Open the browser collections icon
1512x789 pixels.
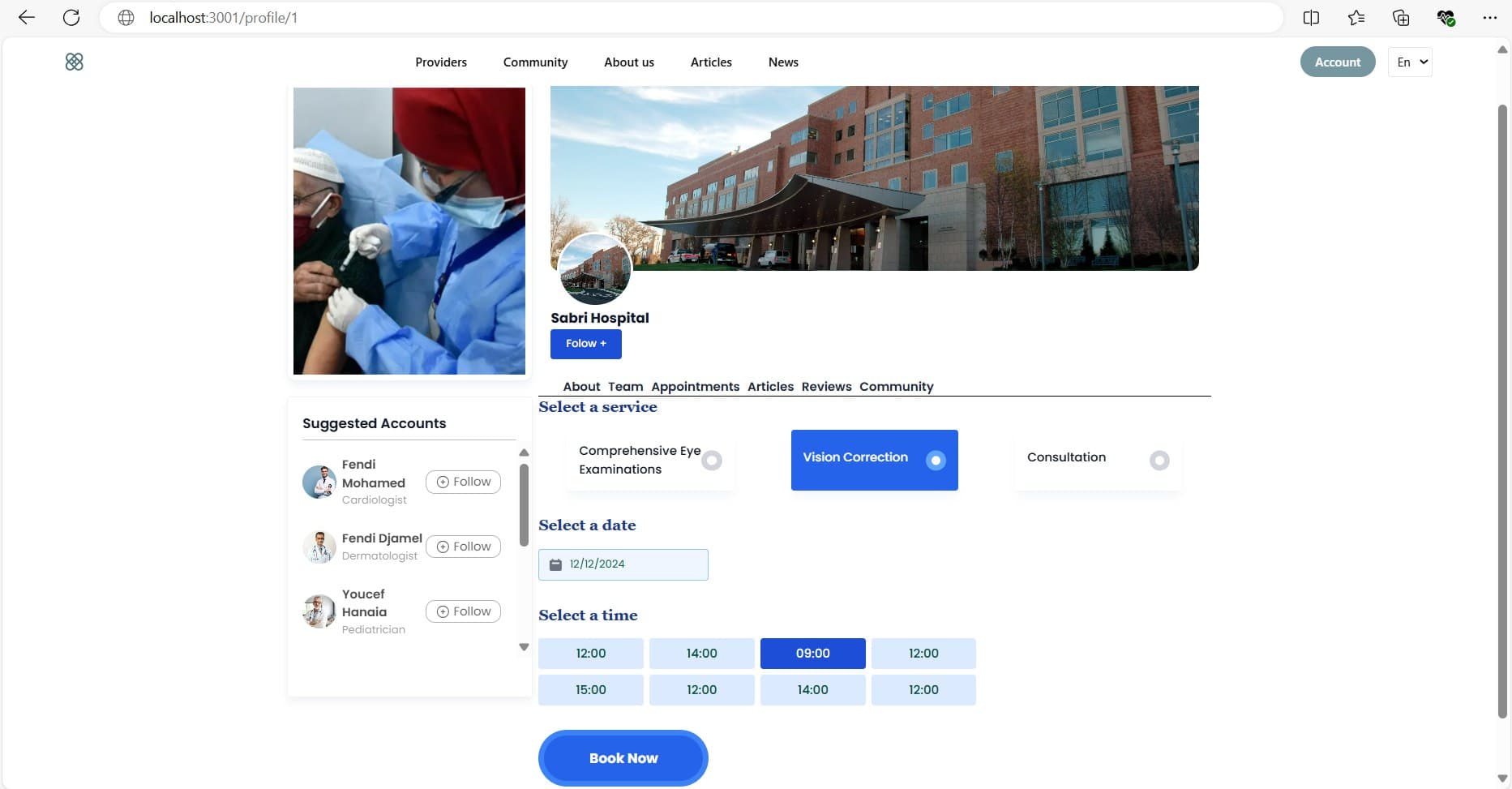coord(1400,18)
